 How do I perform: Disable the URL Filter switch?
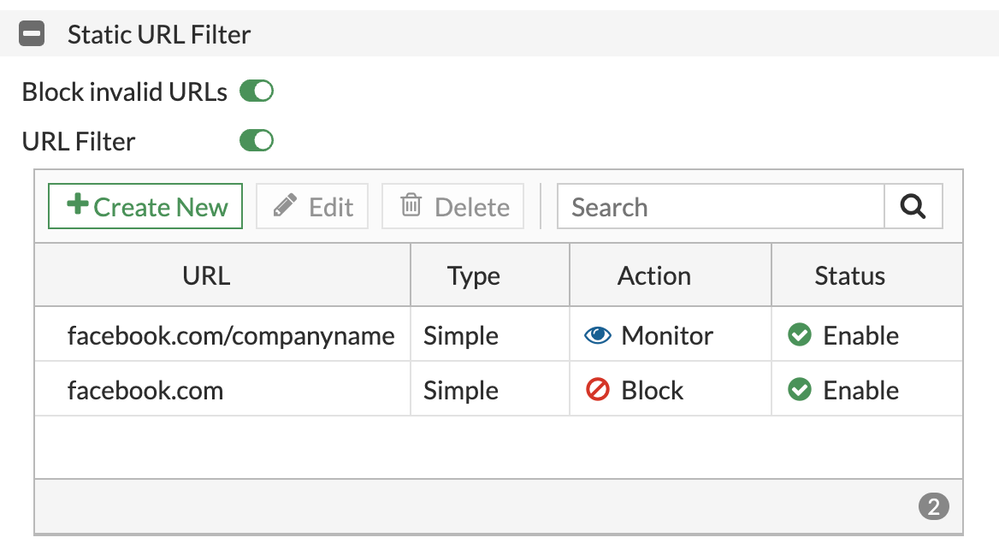[257, 141]
